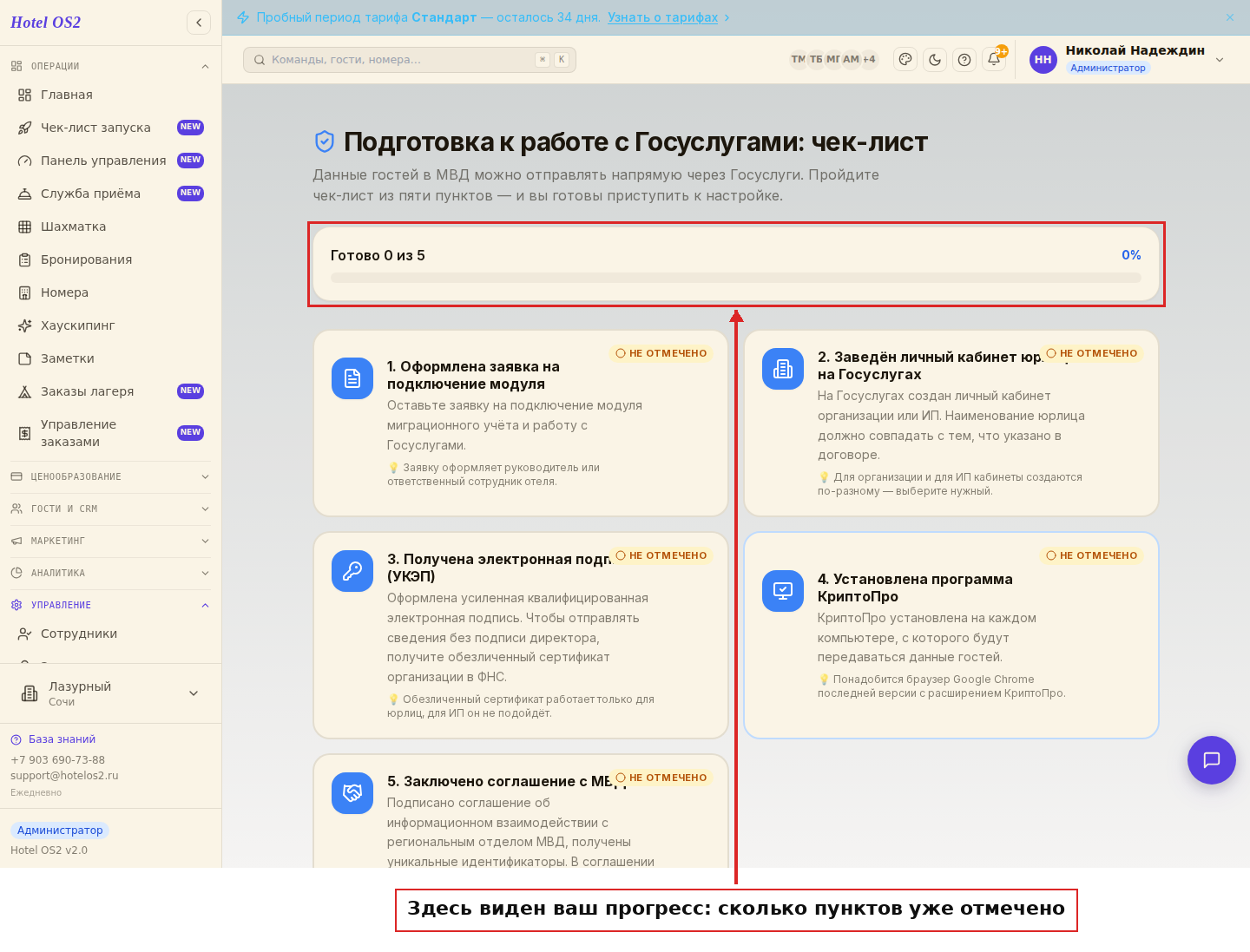
Task: Click the Заметки note icon
Action: tap(25, 358)
